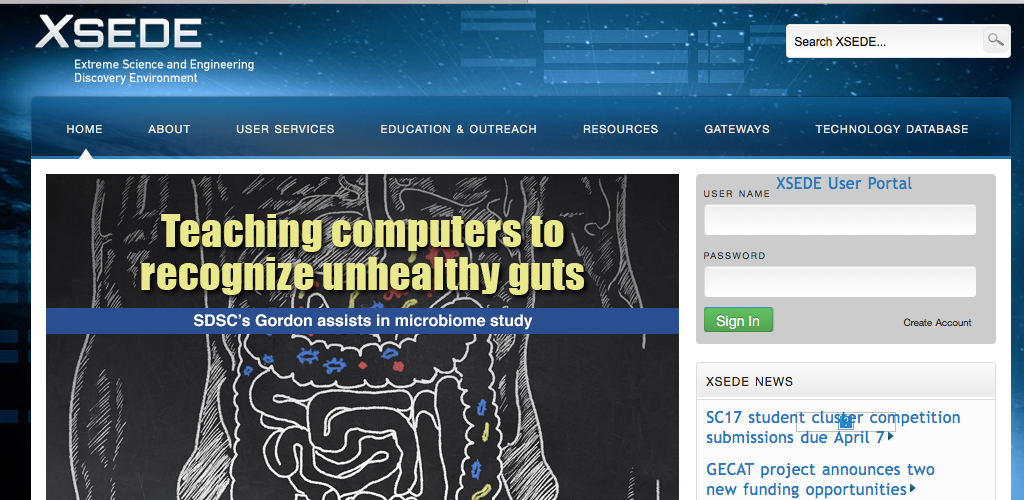This screenshot has height=500, width=1024.
Task: Focus the Search XSEDE text box
Action: [x=883, y=41]
